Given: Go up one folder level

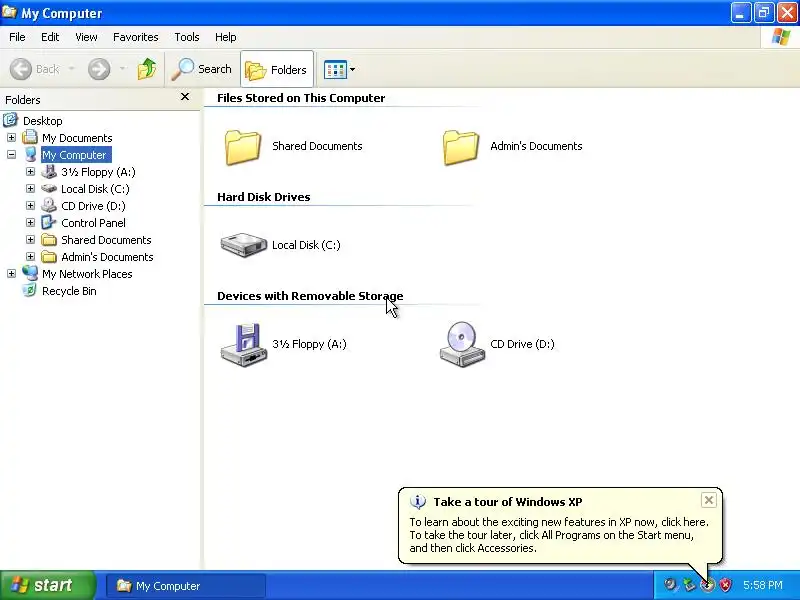Looking at the screenshot, I should tap(147, 69).
